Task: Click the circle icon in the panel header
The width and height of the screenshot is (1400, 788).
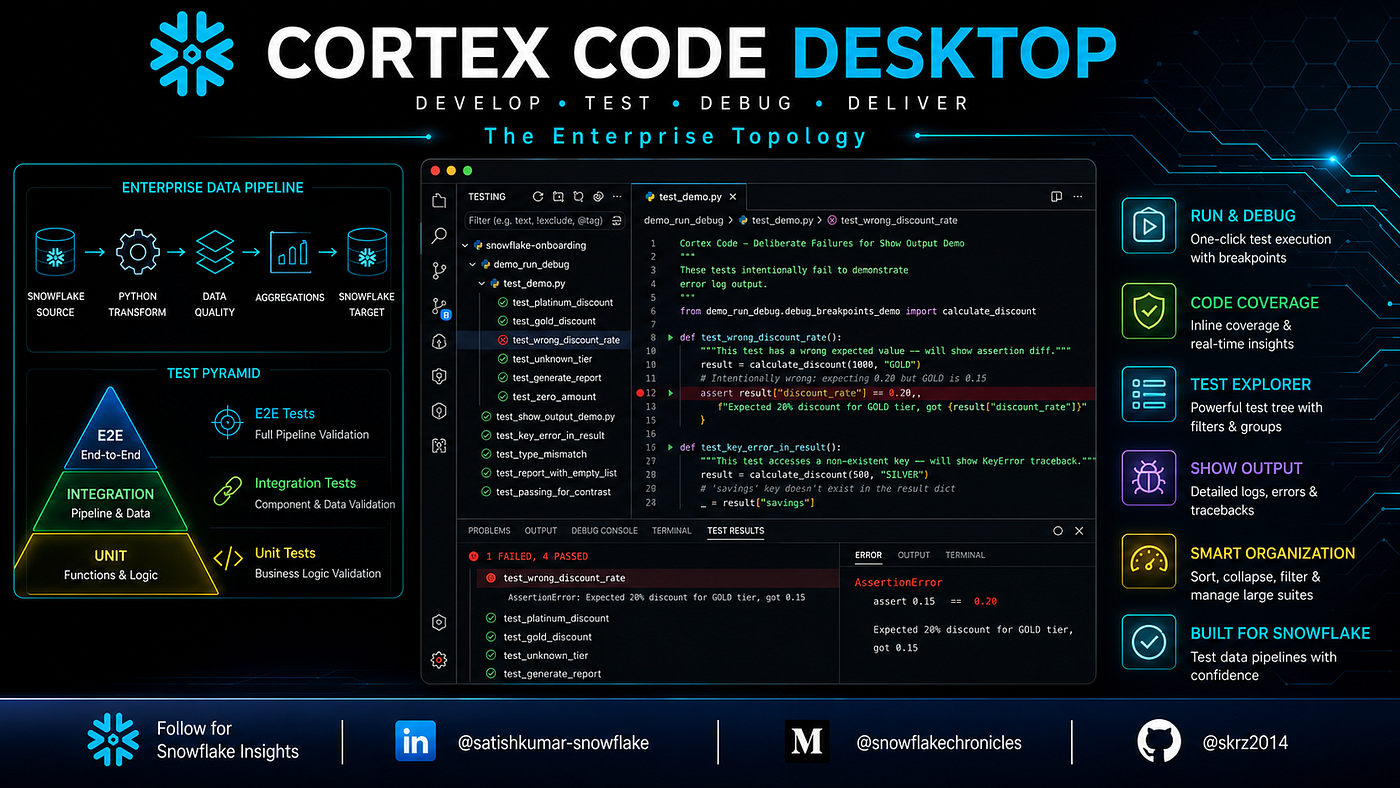Action: coord(1058,531)
